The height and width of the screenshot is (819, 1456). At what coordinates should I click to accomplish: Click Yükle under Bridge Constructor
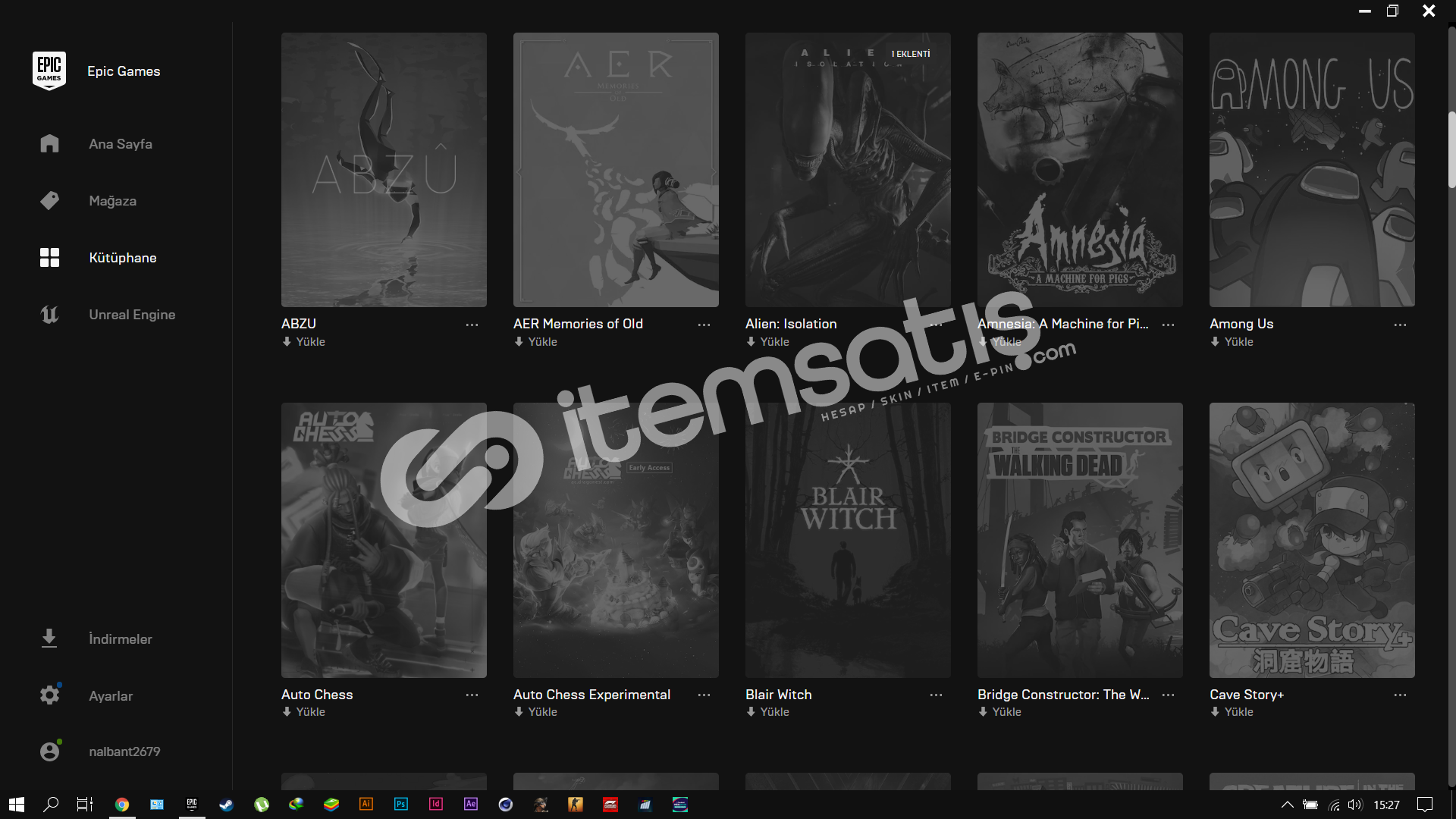point(1000,712)
